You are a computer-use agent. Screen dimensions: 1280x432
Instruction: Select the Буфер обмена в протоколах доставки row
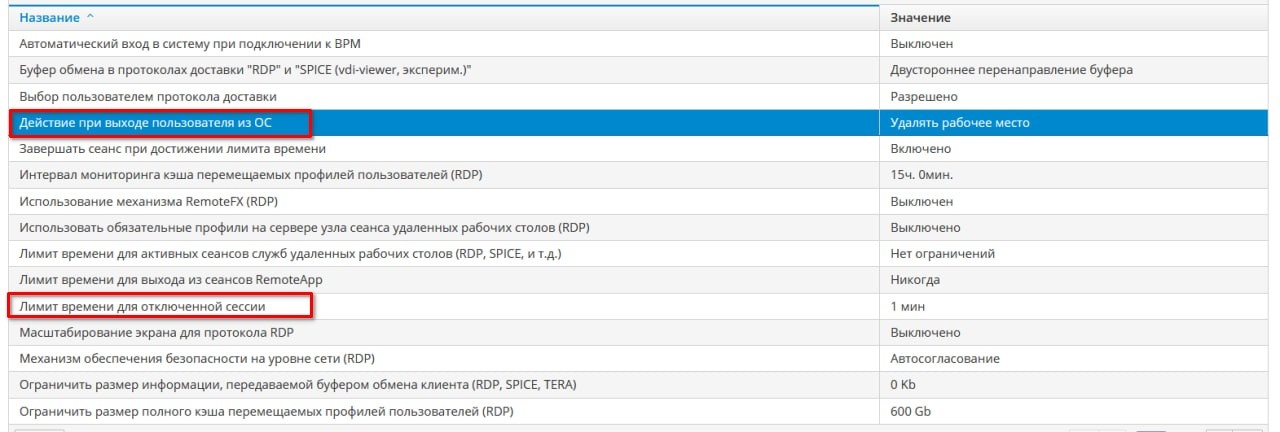tap(245, 70)
